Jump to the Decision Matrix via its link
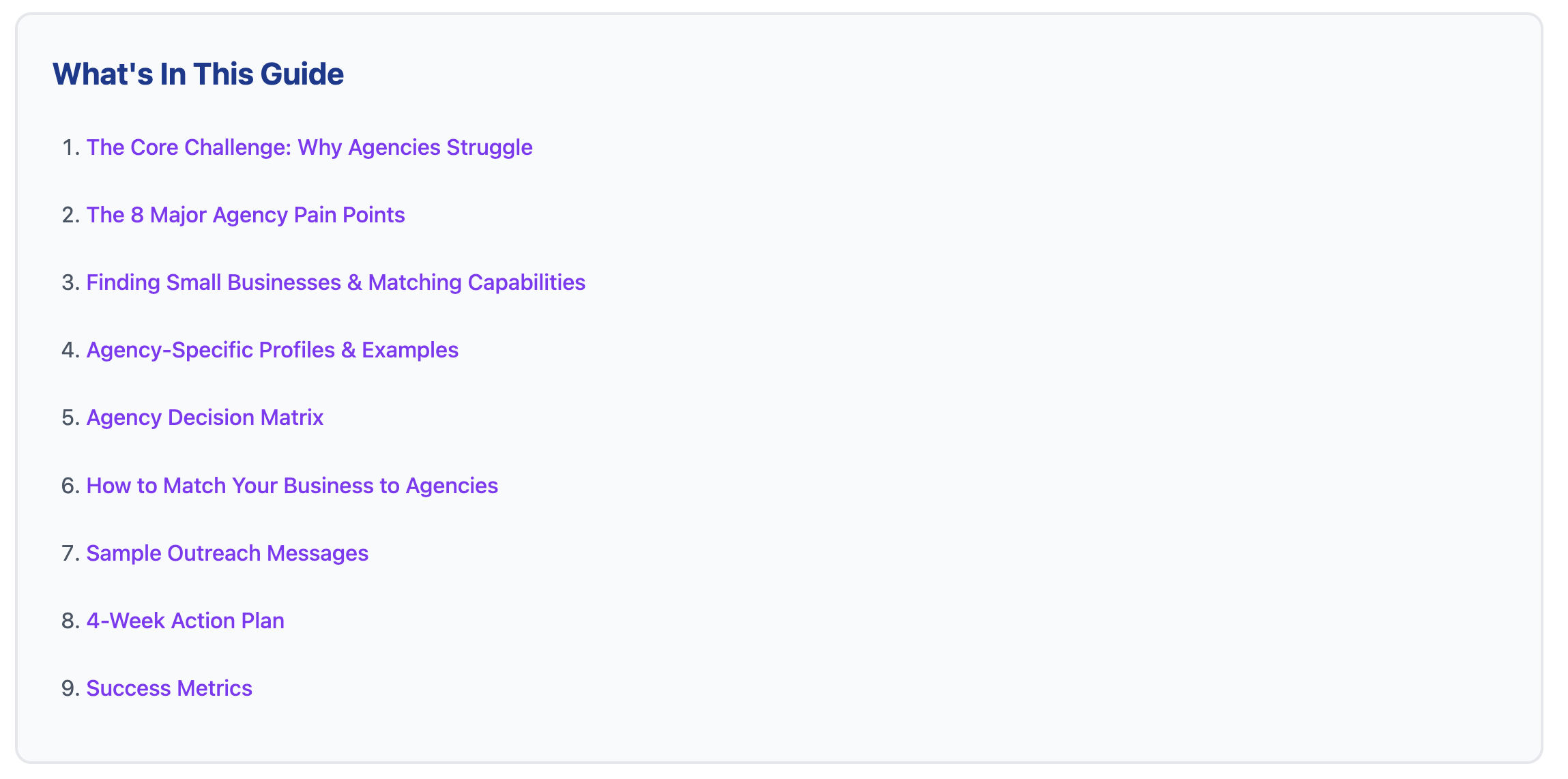The width and height of the screenshot is (1568, 779). [205, 417]
